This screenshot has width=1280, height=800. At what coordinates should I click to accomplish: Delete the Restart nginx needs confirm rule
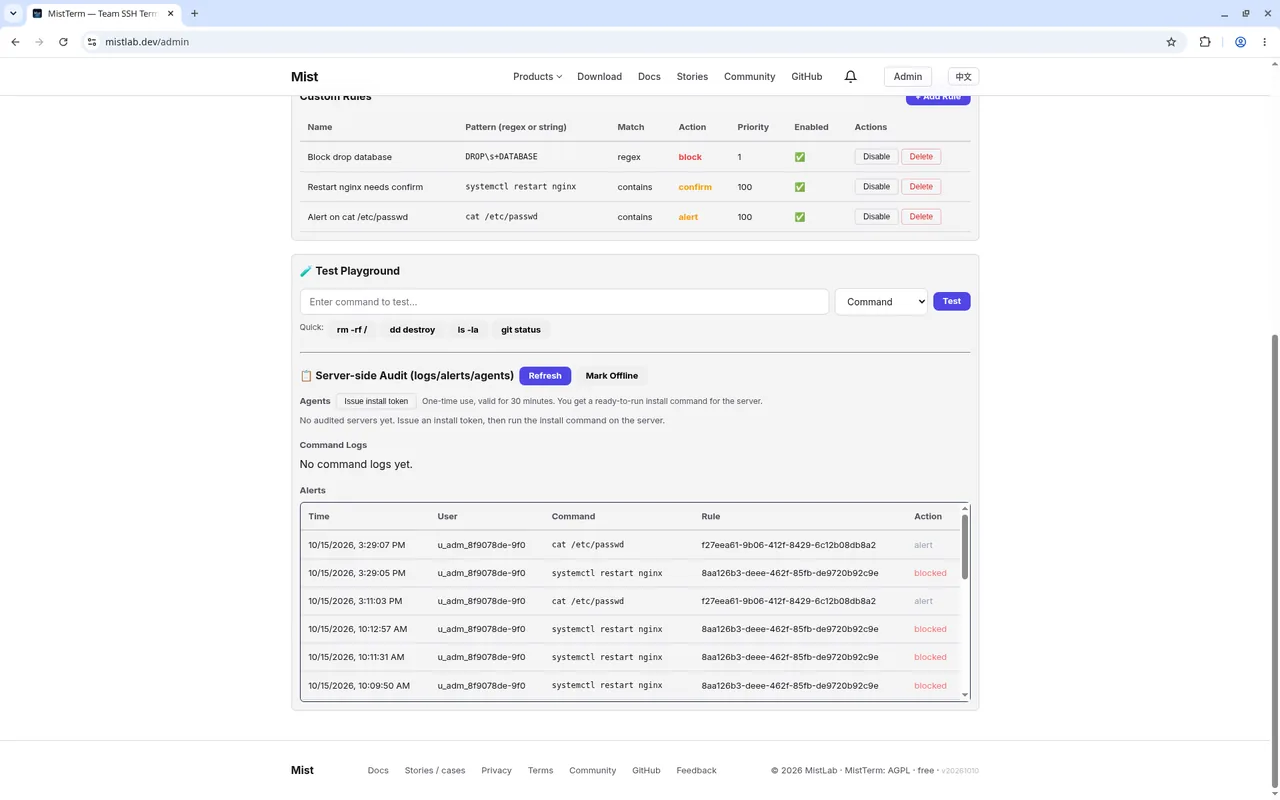coord(921,187)
